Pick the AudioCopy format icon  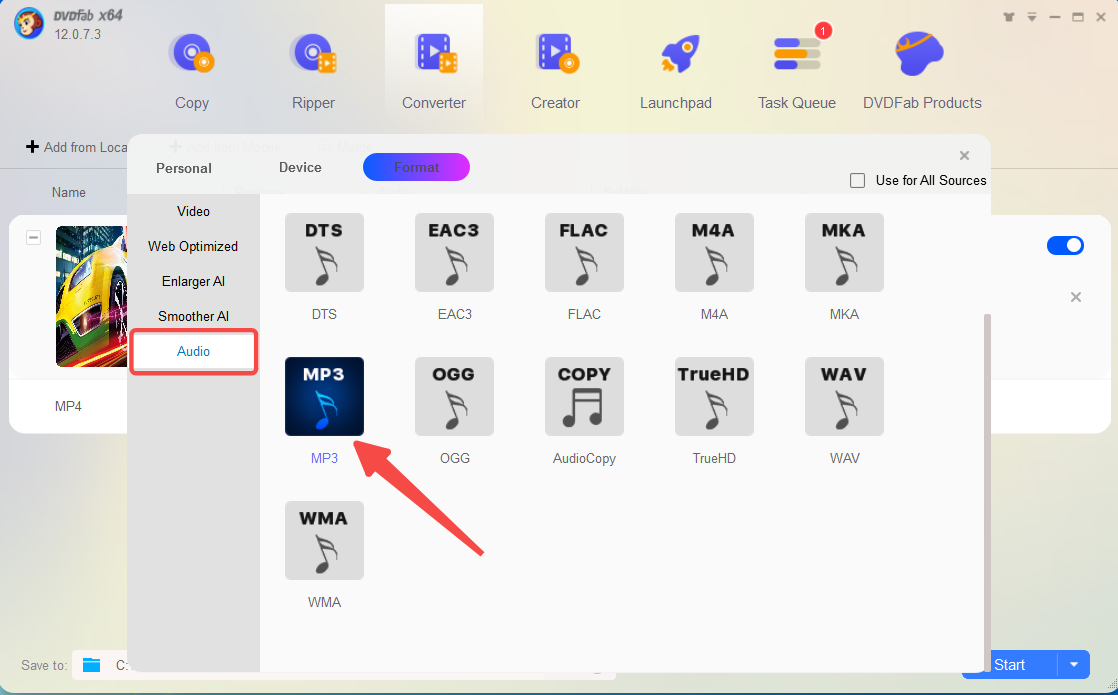coord(584,396)
